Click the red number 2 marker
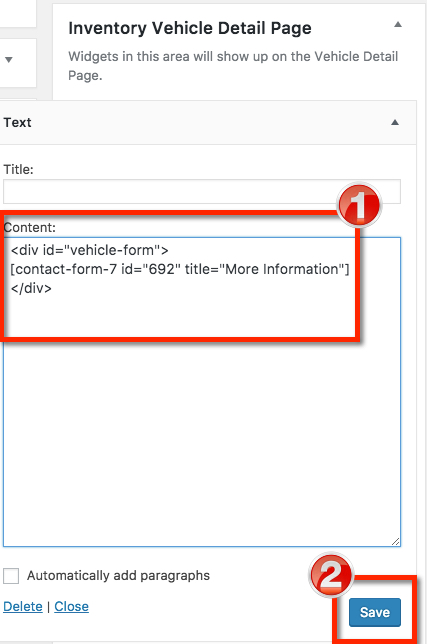 331,575
